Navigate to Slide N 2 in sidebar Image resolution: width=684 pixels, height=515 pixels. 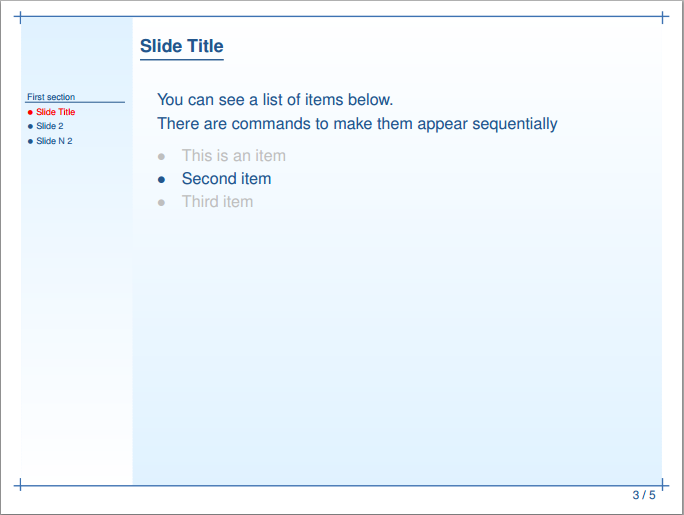[54, 141]
